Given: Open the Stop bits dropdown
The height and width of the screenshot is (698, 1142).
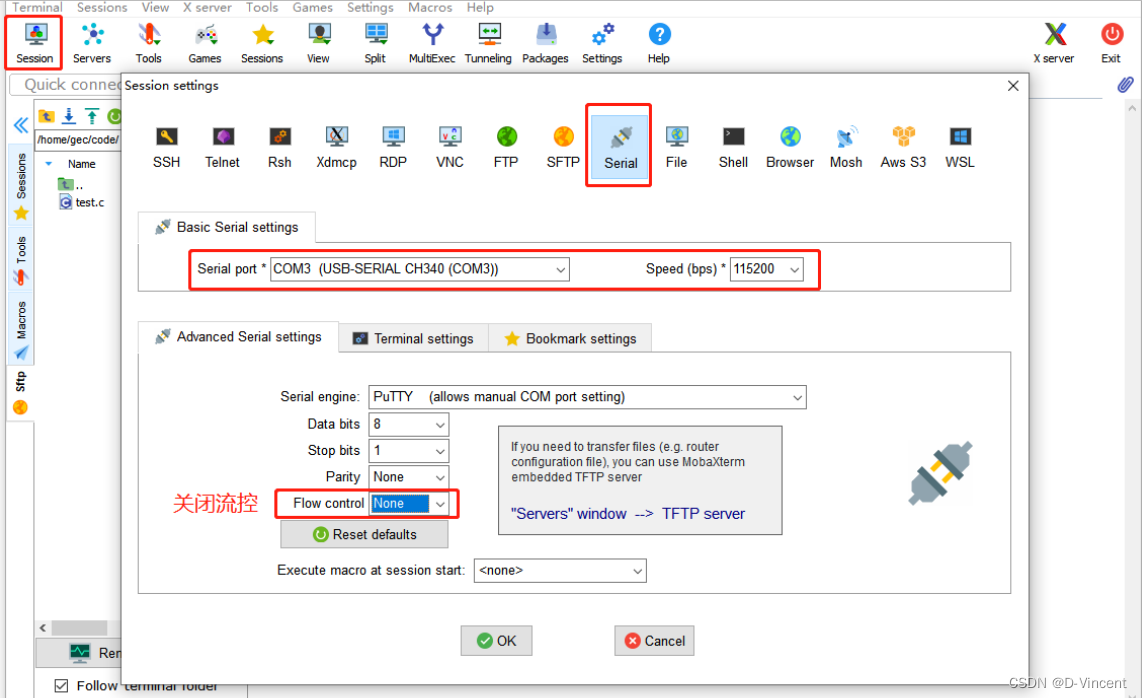Looking at the screenshot, I should point(409,450).
